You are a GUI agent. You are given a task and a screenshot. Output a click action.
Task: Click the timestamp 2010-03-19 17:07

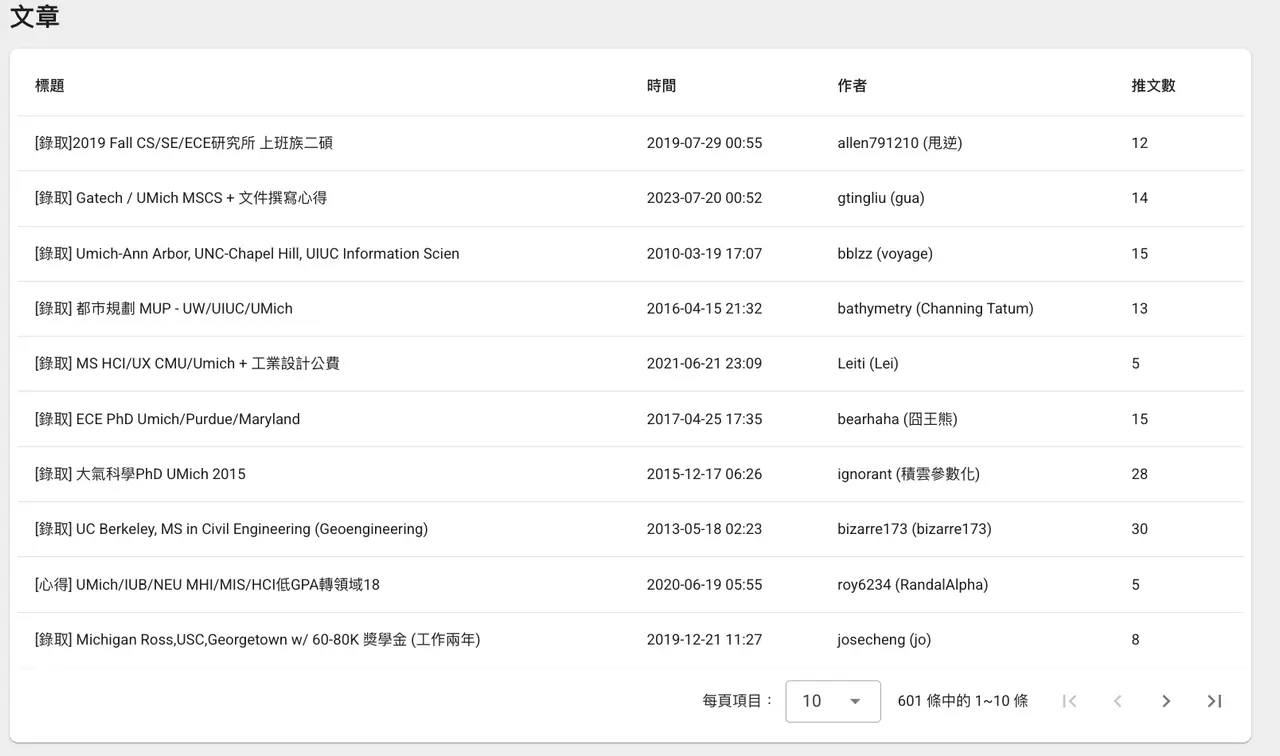704,254
